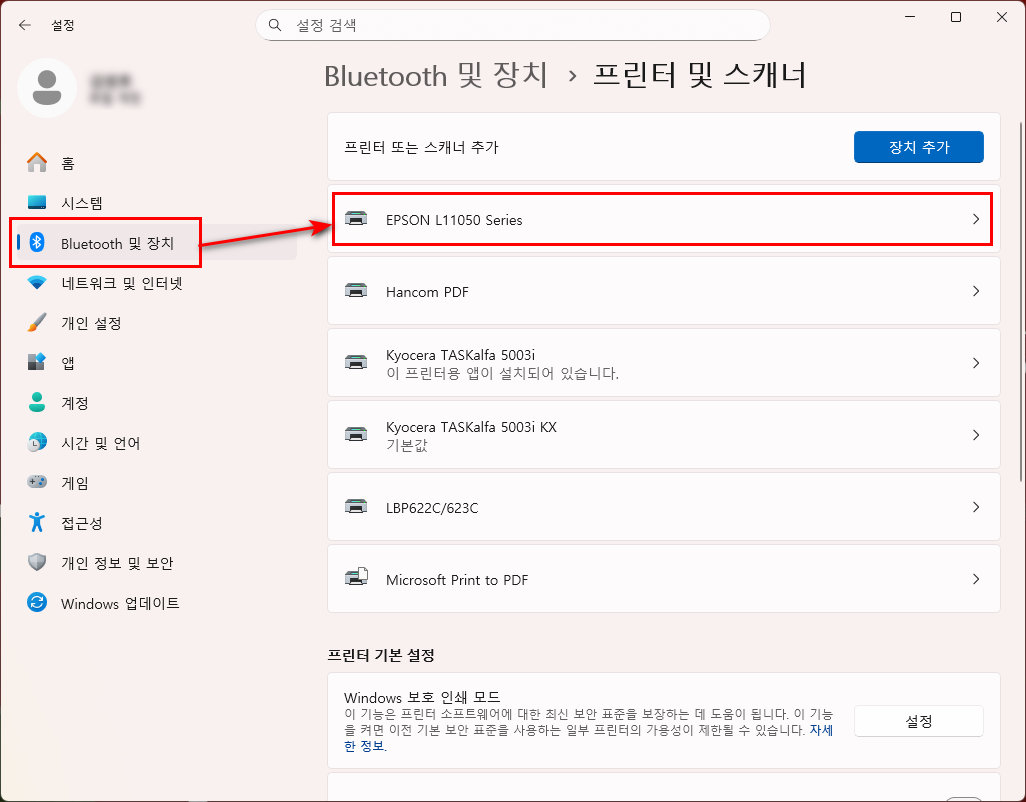Click the 프린터 또는 스캐너 추가 label
Viewport: 1026px width, 802px height.
421,147
